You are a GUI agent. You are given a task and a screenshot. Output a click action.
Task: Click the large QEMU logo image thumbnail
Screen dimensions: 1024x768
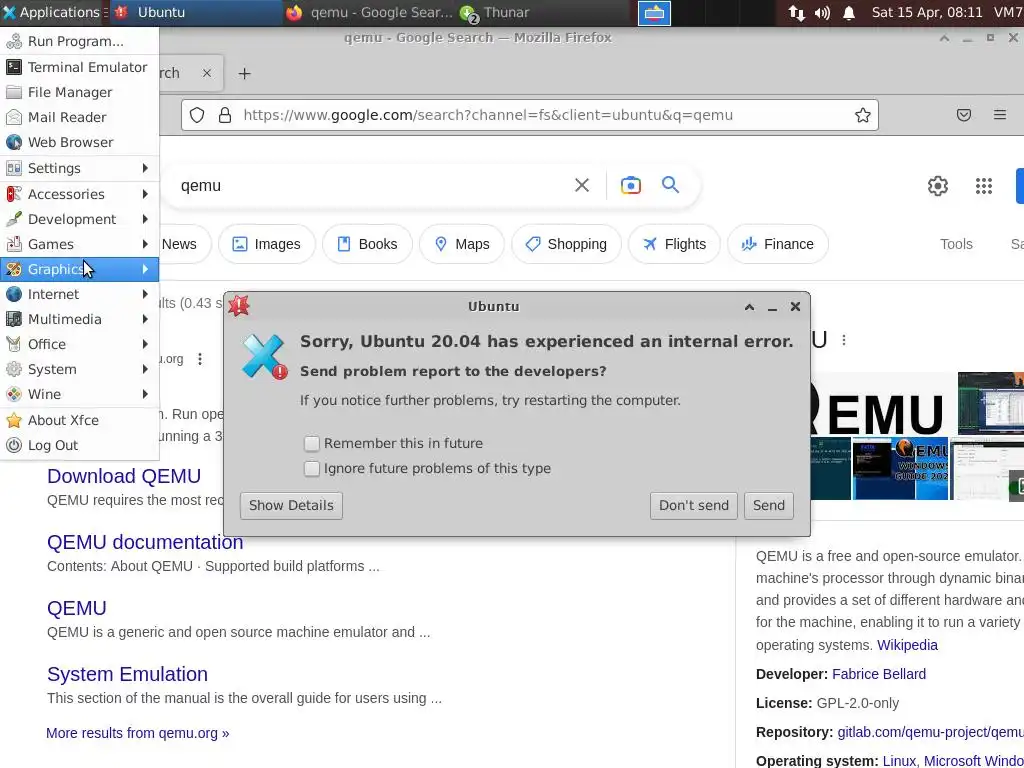(x=884, y=404)
